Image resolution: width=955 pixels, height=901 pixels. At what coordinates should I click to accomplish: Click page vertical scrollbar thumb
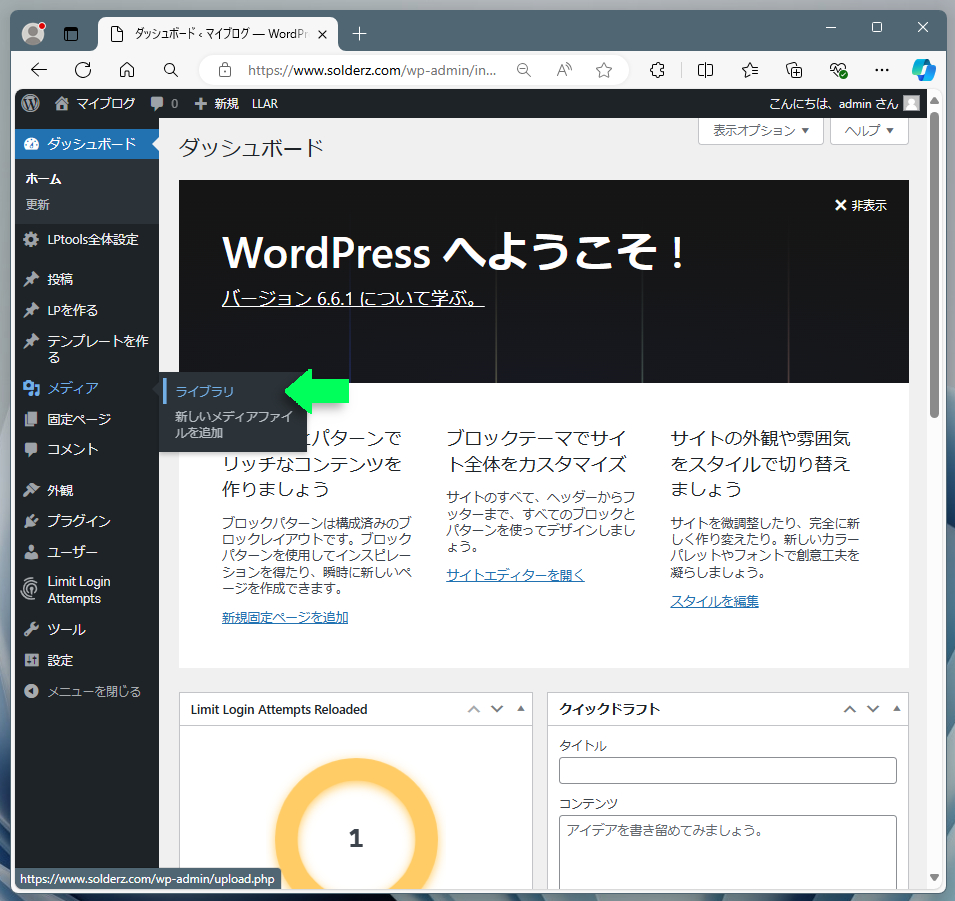[934, 265]
